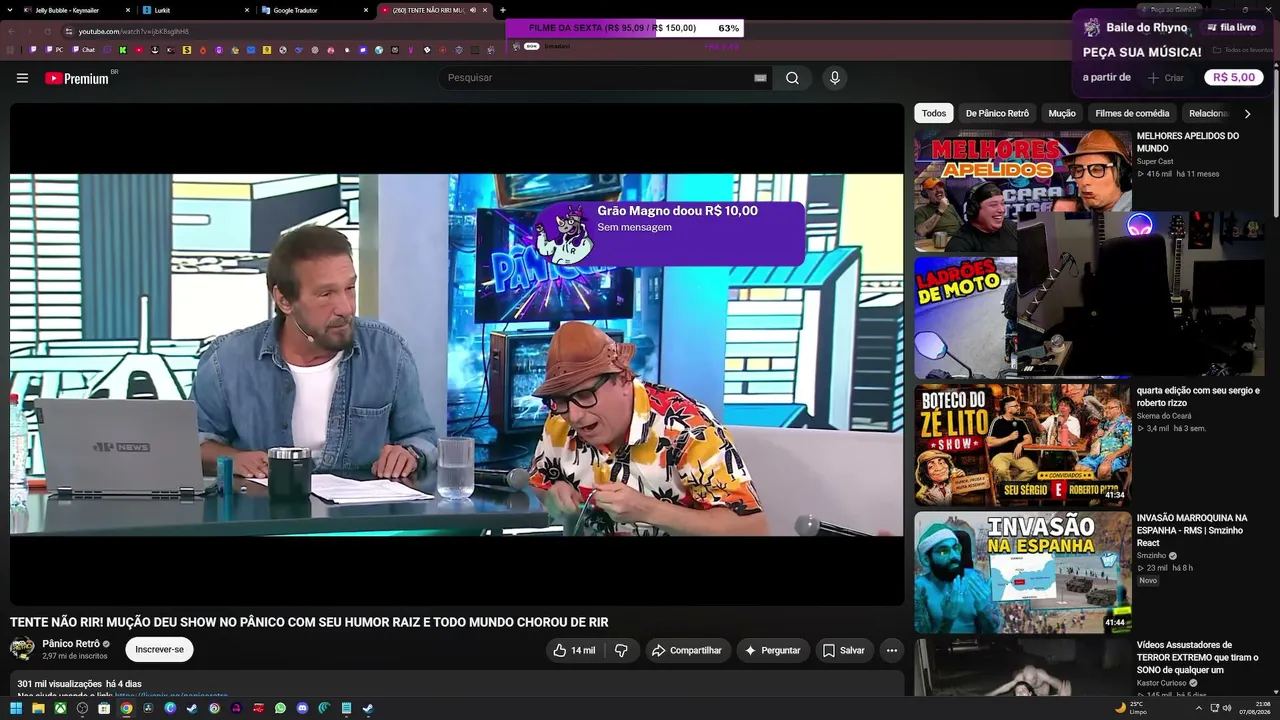Open the system clock and date

point(1254,708)
